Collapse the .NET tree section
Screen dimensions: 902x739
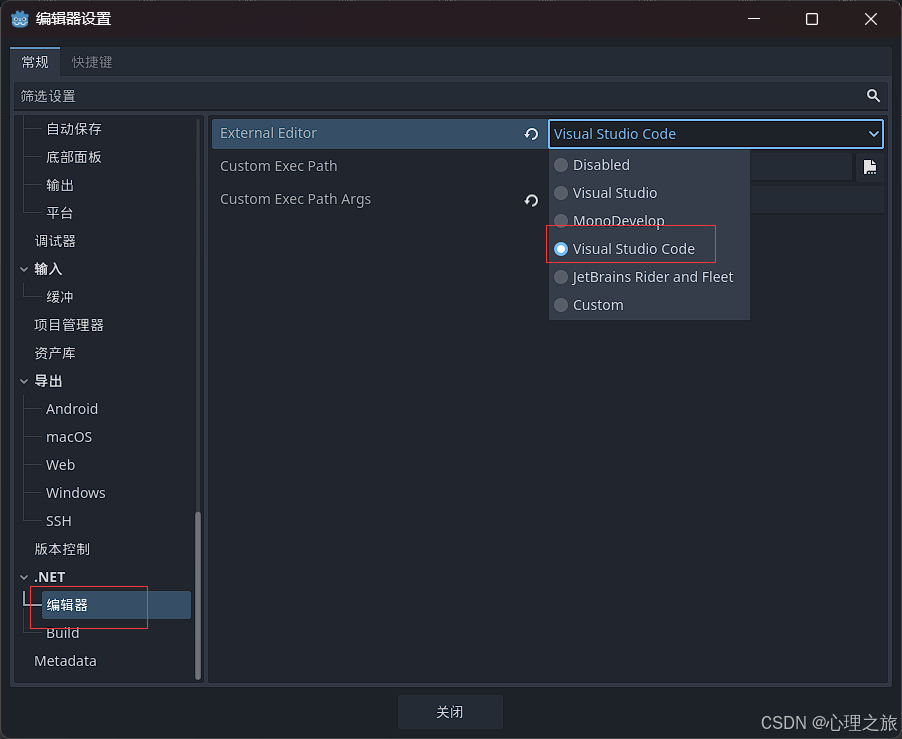click(x=23, y=576)
